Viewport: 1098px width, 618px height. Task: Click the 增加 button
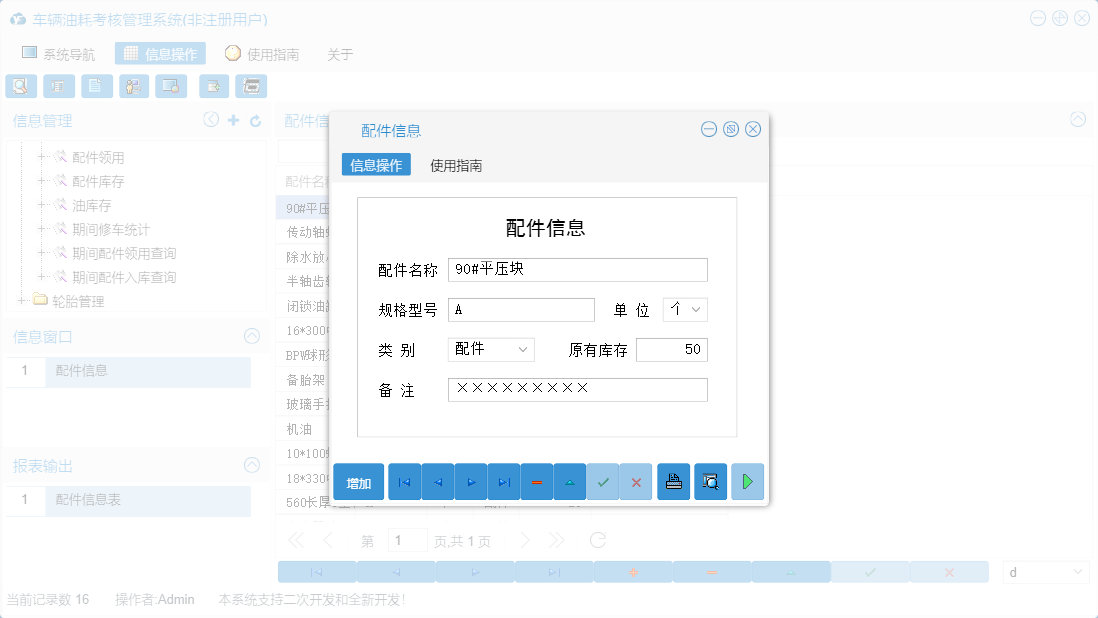[358, 481]
